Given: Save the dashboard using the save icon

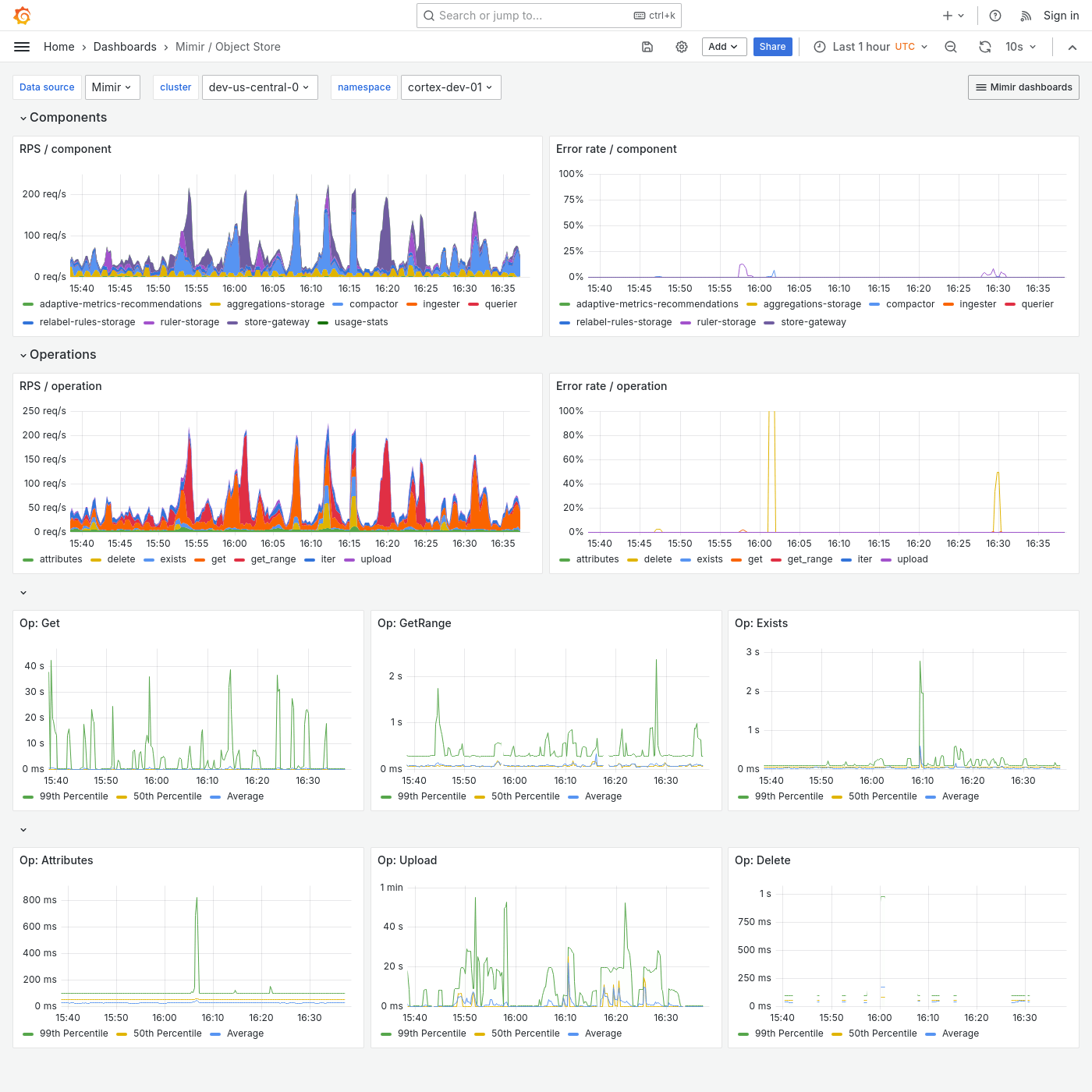Looking at the screenshot, I should 647,47.
